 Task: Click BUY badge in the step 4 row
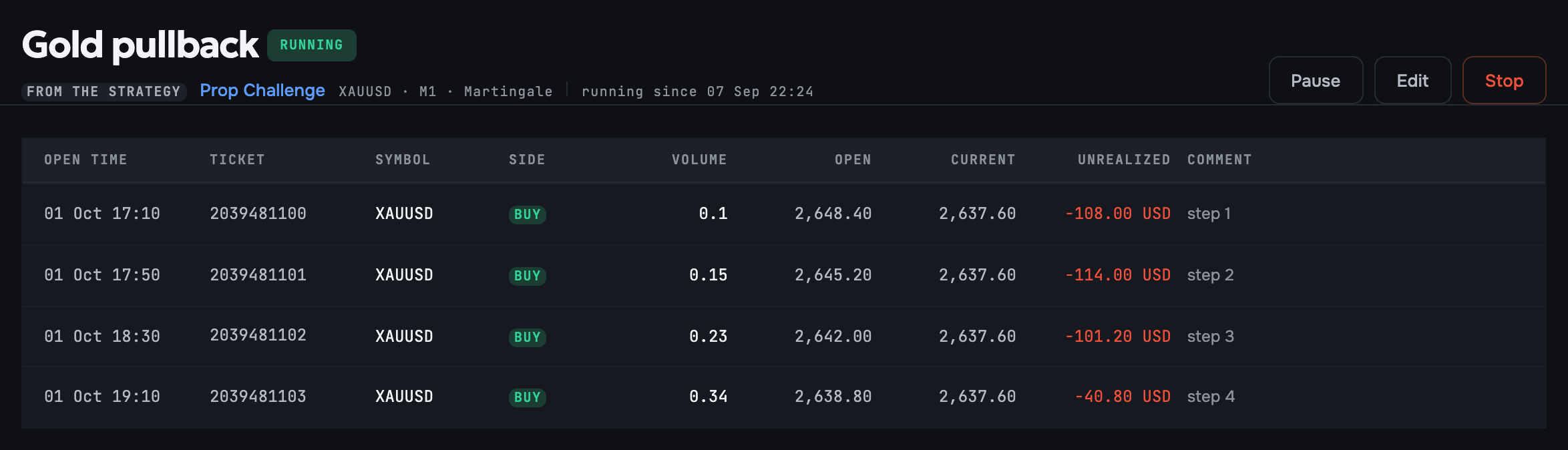528,397
